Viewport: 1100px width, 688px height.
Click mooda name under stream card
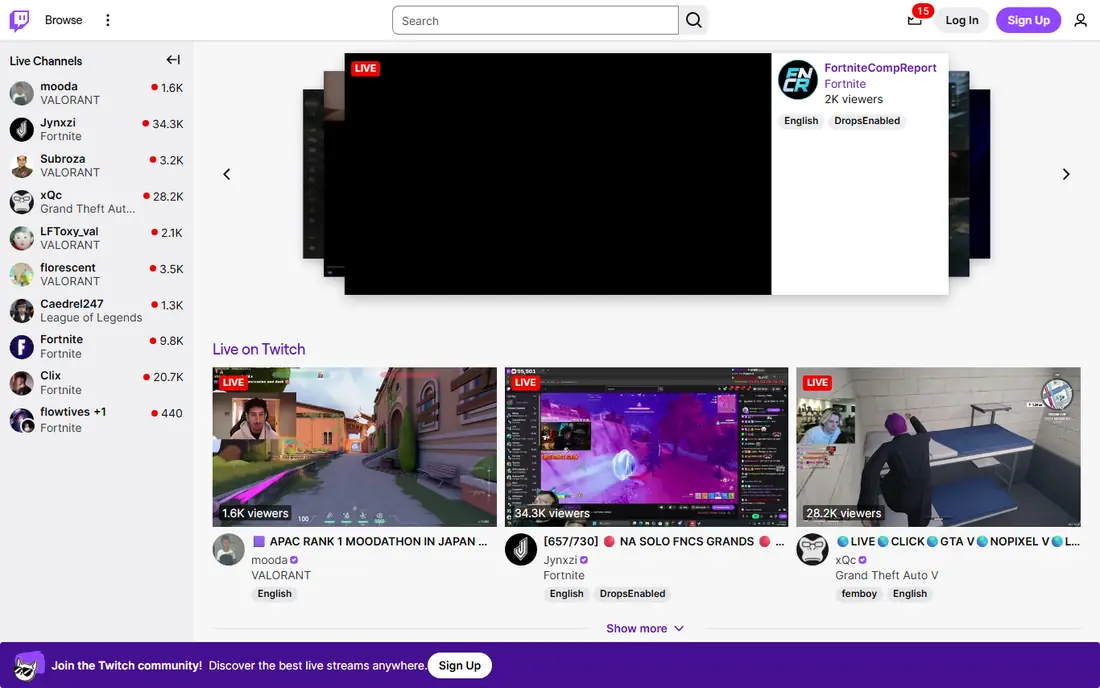[269, 560]
